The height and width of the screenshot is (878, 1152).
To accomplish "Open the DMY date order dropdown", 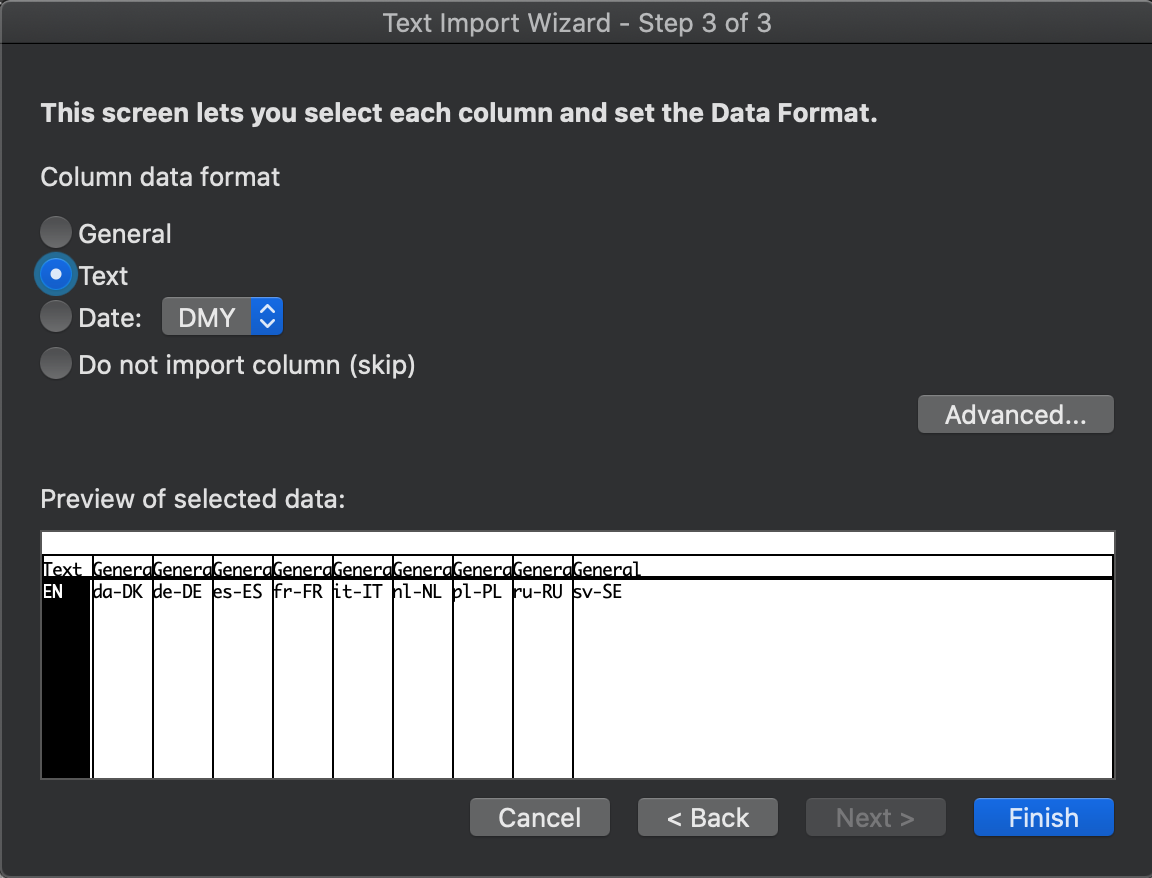I will [223, 317].
